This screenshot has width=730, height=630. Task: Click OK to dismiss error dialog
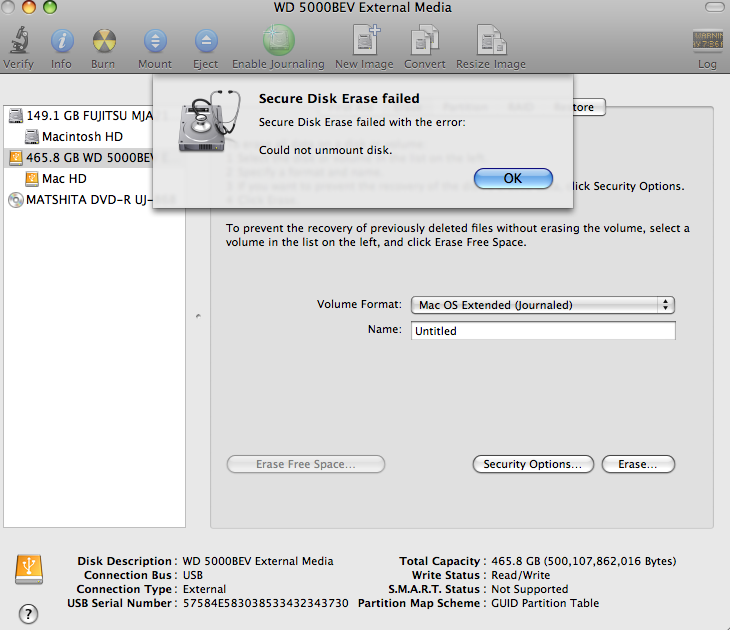[x=513, y=178]
